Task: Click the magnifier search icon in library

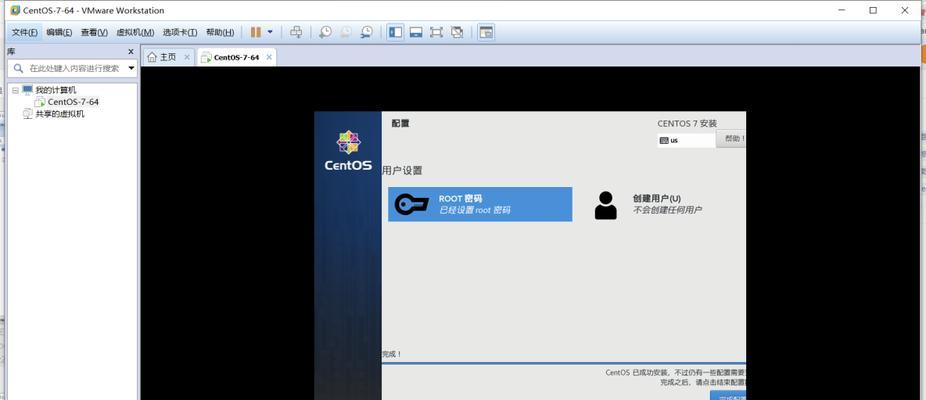Action: point(18,68)
